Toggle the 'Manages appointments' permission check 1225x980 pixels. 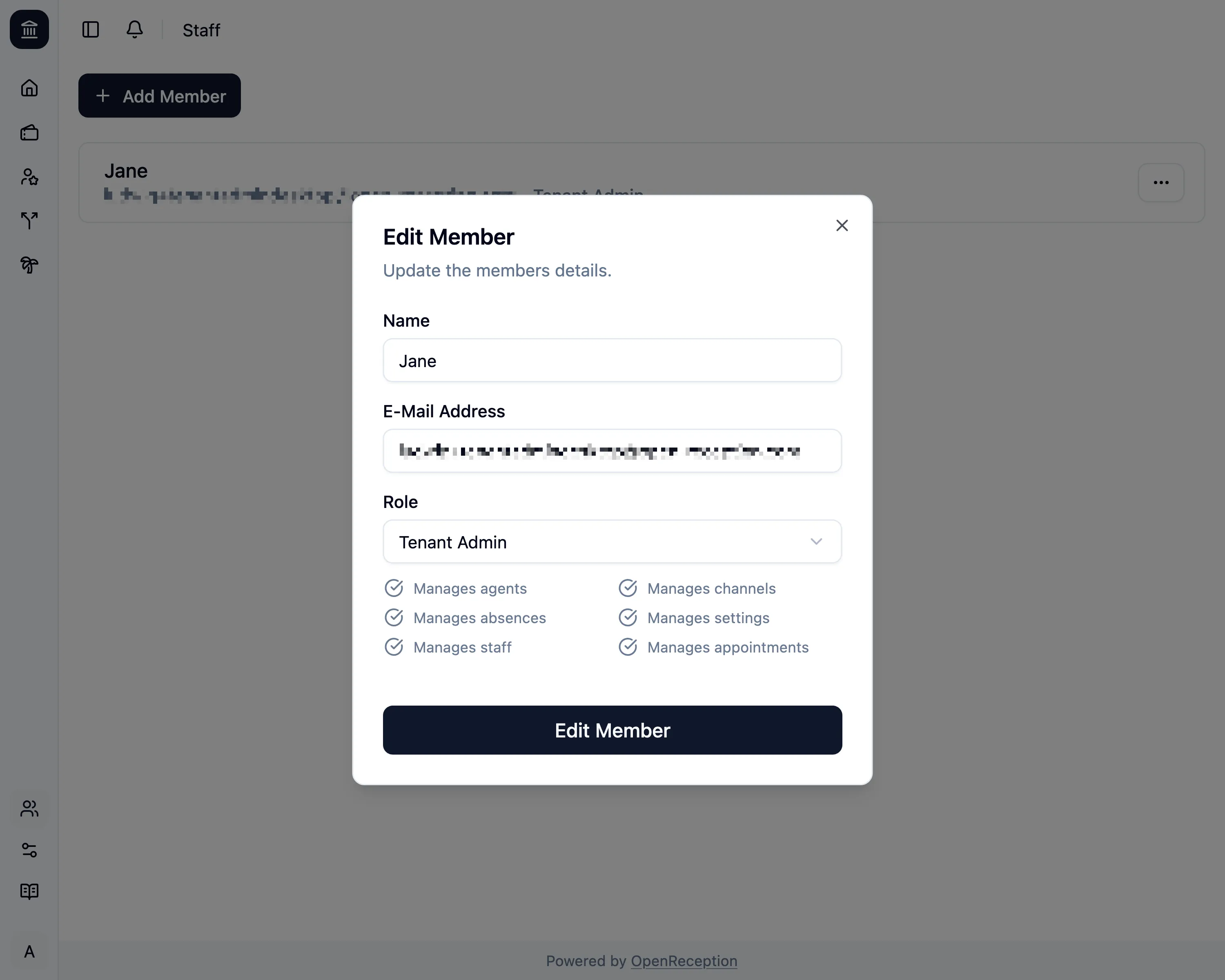coord(628,646)
